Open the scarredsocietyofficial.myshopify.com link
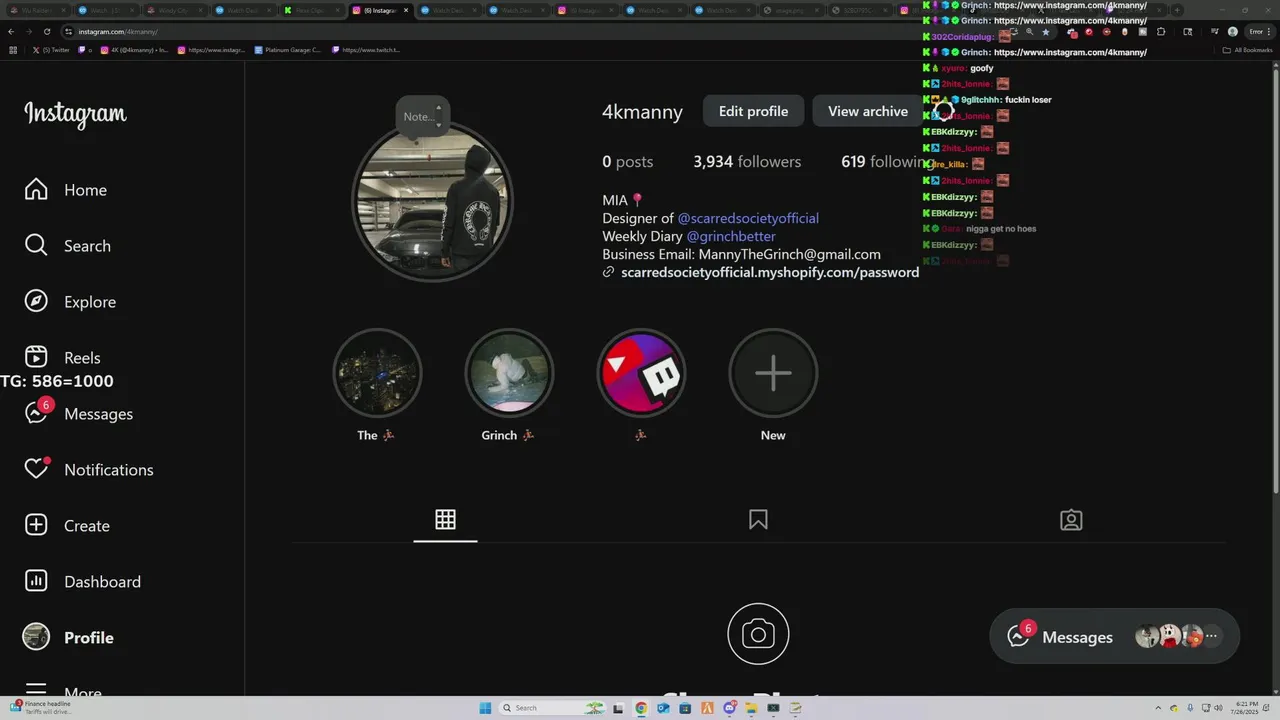Screen dimensions: 1280x720 770,272
